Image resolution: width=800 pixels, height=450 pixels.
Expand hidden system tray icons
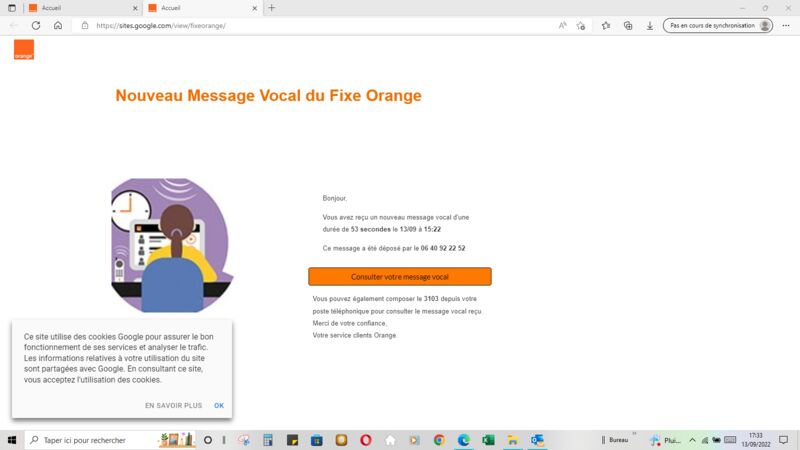point(692,440)
